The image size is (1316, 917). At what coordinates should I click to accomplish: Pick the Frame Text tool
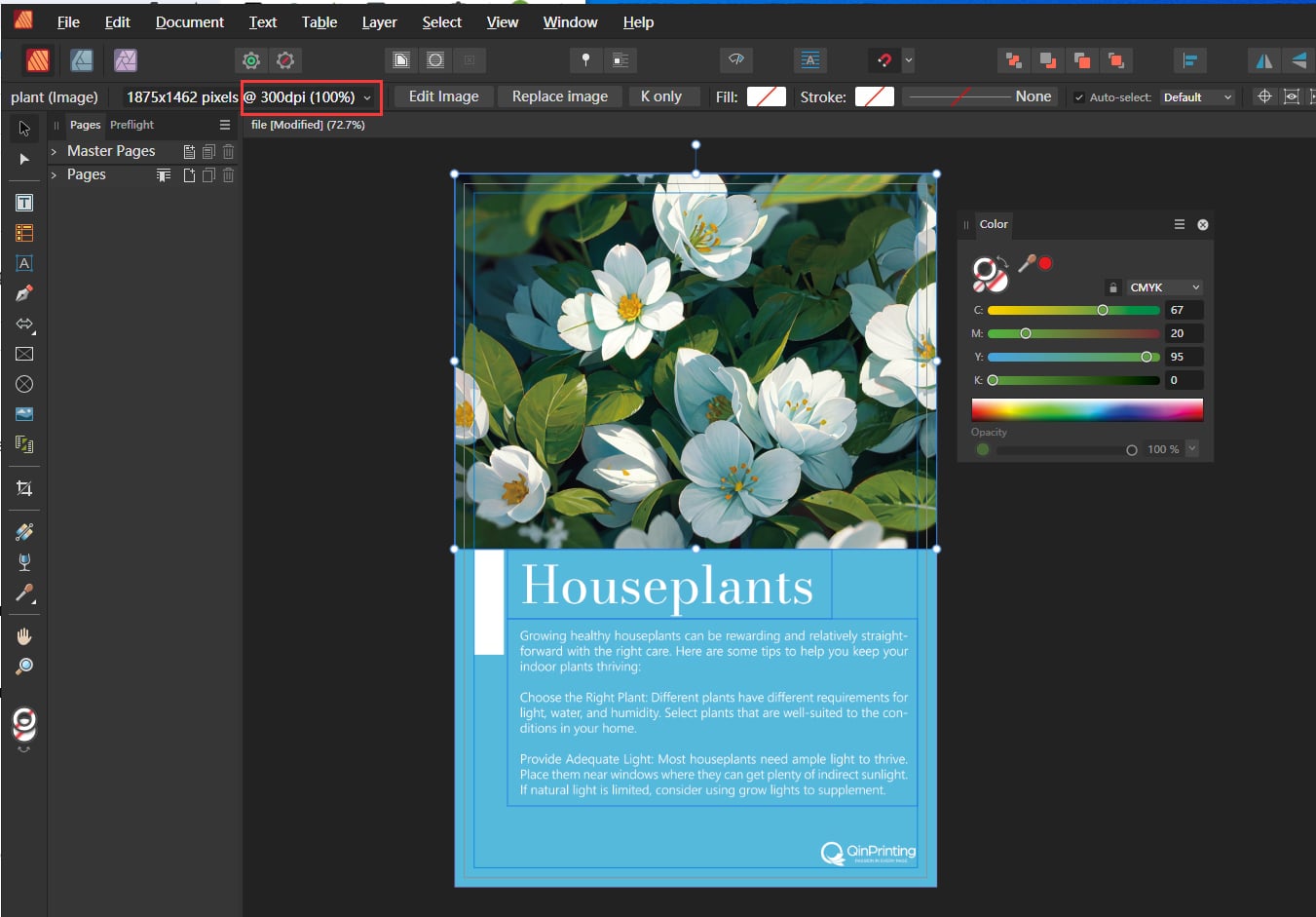tap(24, 203)
